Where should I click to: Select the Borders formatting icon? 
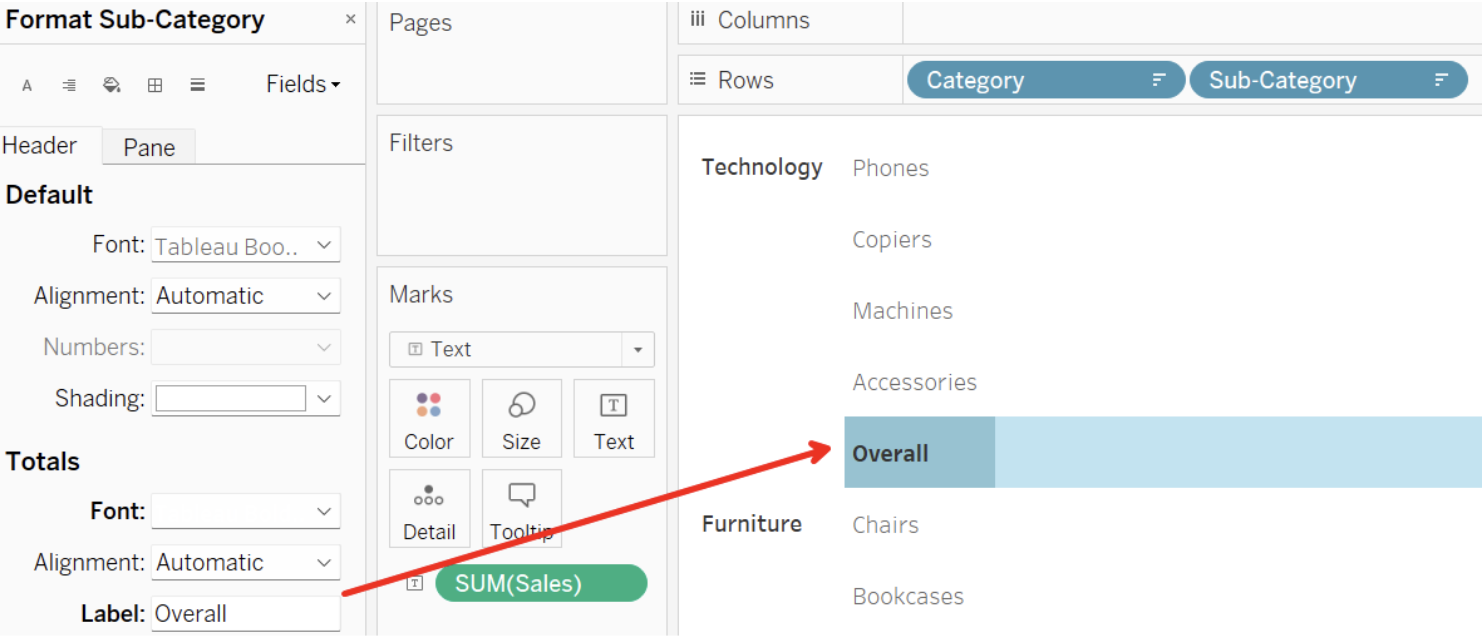click(x=154, y=85)
